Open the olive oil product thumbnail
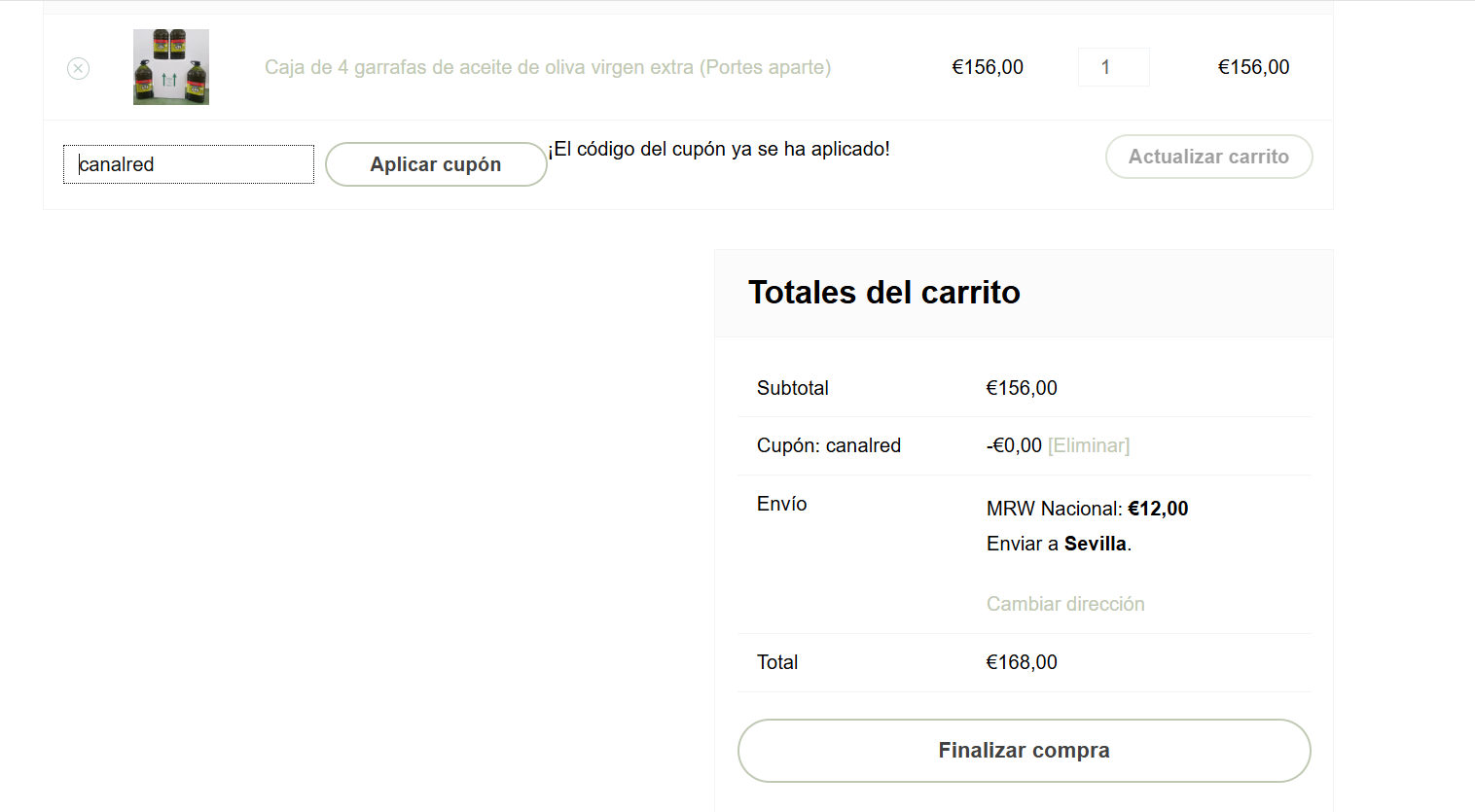 pos(171,67)
